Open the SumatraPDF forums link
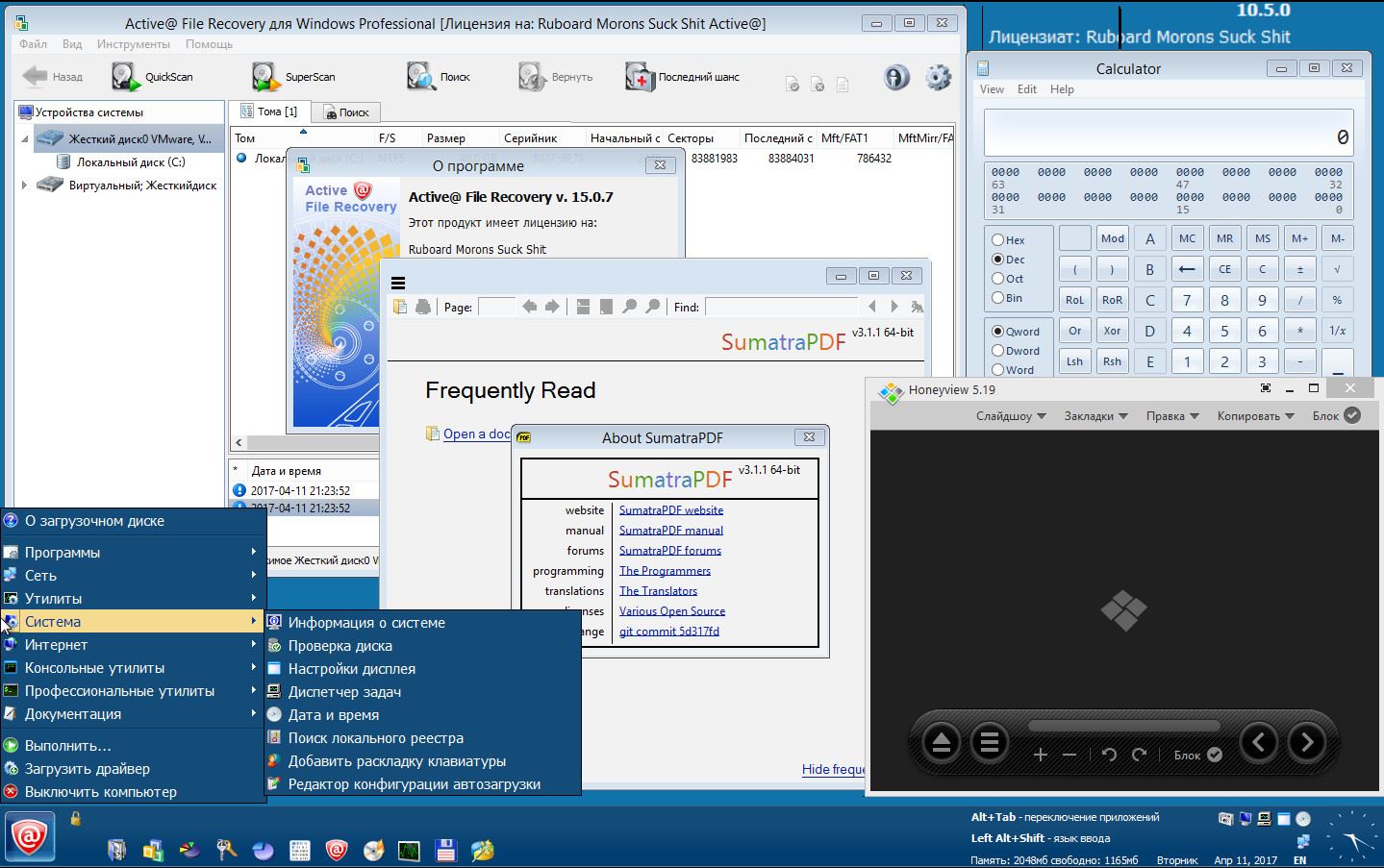 pyautogui.click(x=670, y=551)
